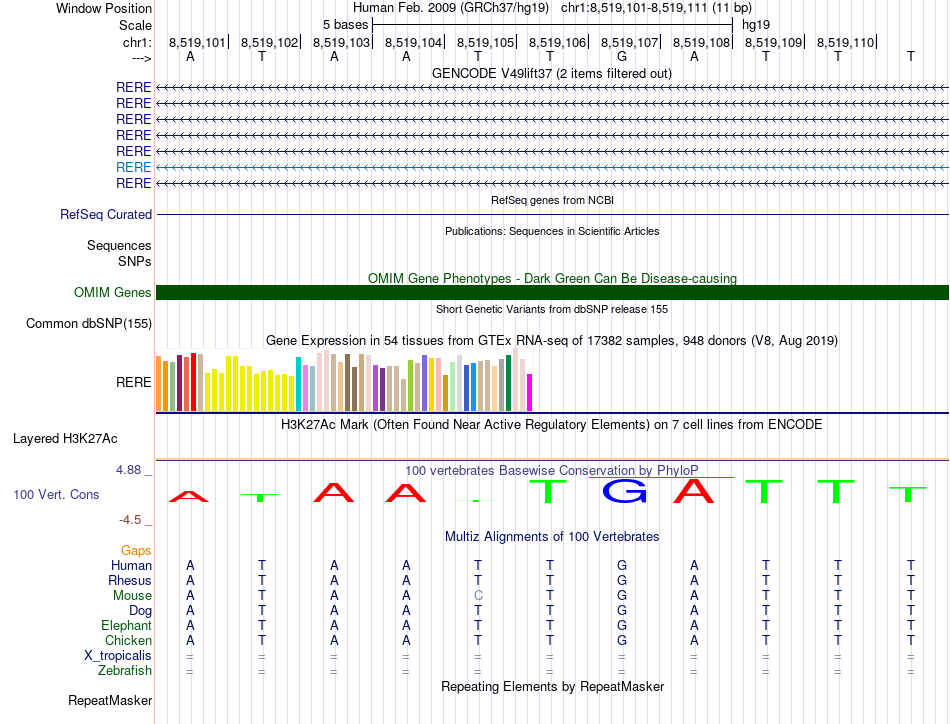Click the PhyloP conservation track title

pyautogui.click(x=552, y=470)
